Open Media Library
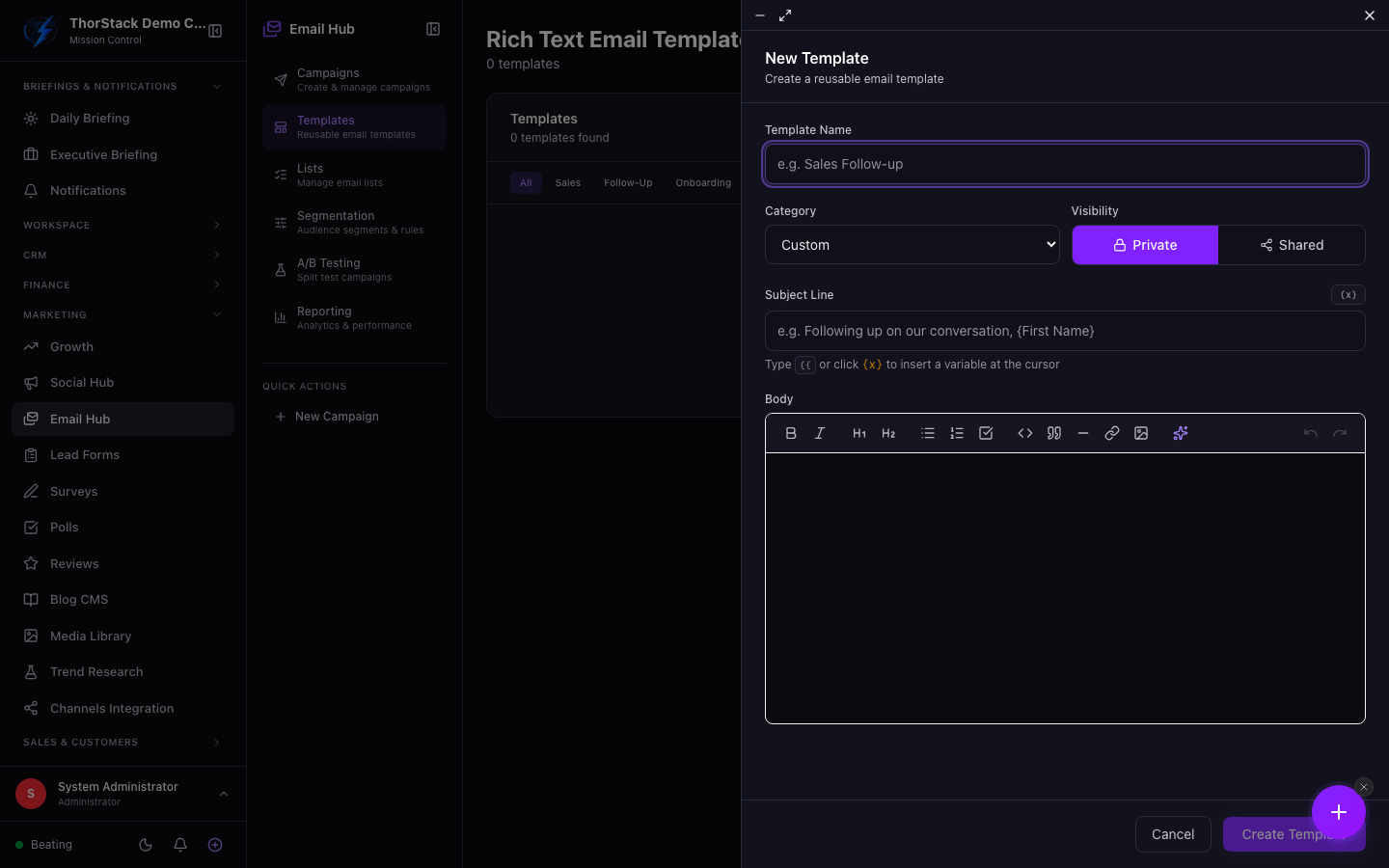 tap(123, 637)
